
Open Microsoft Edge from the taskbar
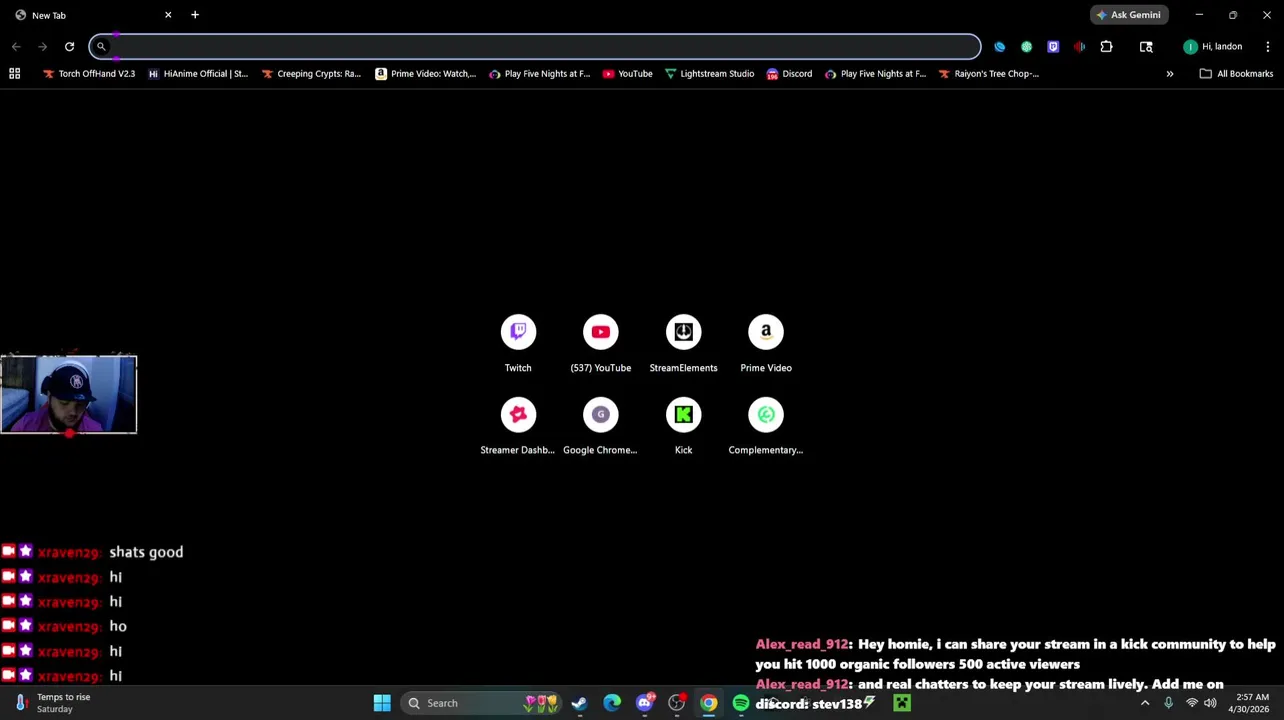[612, 703]
